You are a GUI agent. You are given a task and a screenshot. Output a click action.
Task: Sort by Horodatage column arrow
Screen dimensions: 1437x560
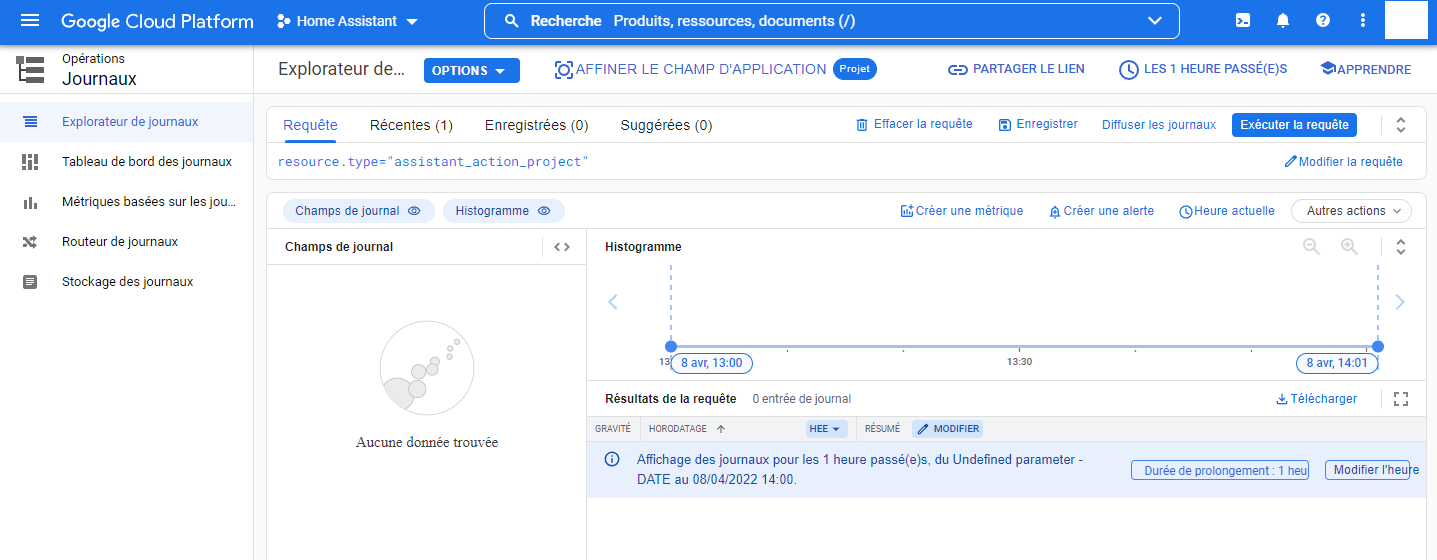click(721, 429)
